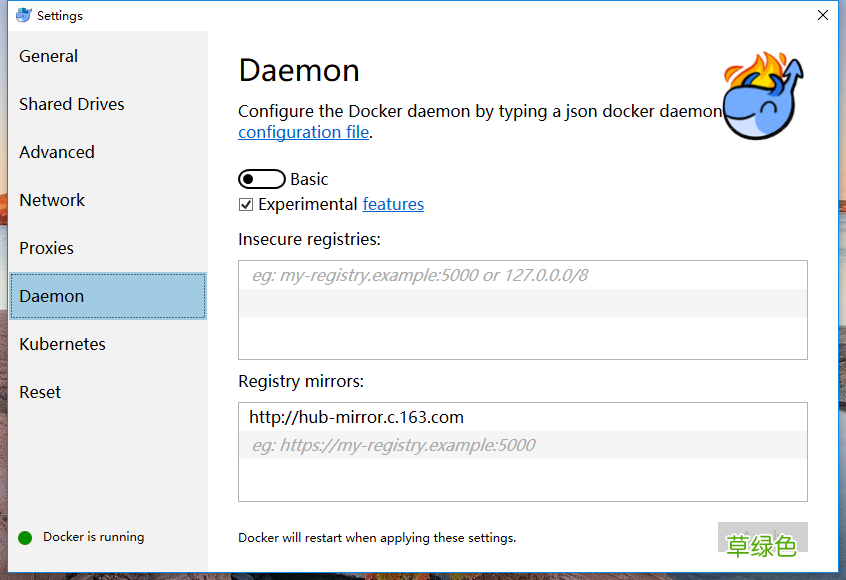Open the Kubernetes settings section

point(62,344)
